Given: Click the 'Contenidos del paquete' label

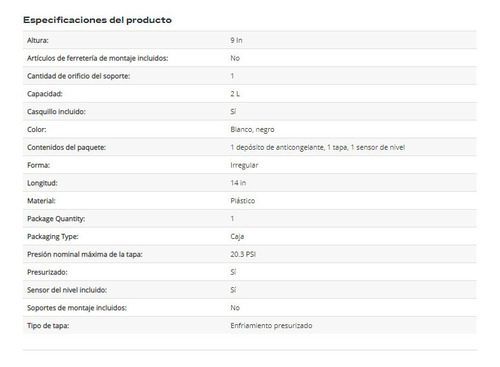Looking at the screenshot, I should click(x=67, y=147).
